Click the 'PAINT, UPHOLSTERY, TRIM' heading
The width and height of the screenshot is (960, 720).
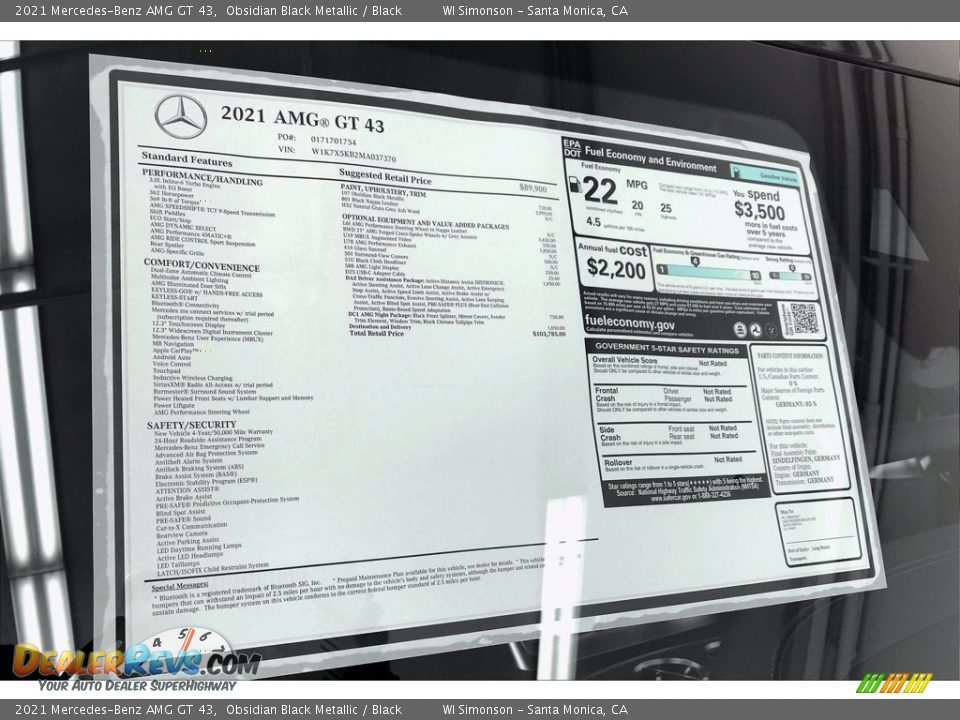[x=383, y=190]
